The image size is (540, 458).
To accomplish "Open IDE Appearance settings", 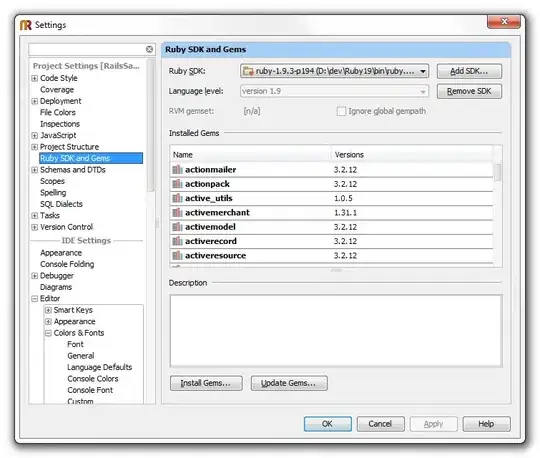I will point(61,253).
